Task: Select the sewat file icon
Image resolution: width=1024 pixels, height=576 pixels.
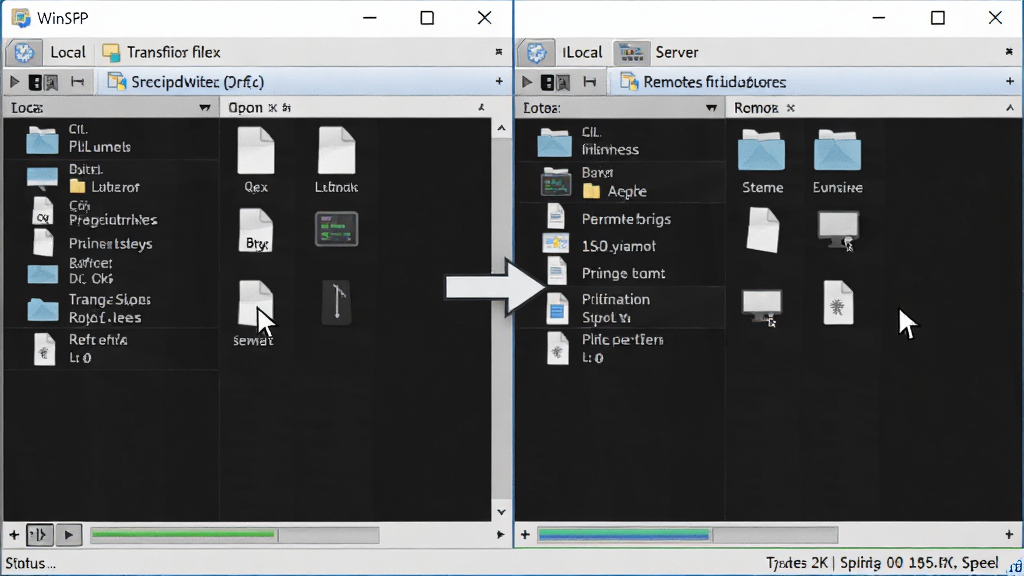Action: click(x=255, y=304)
